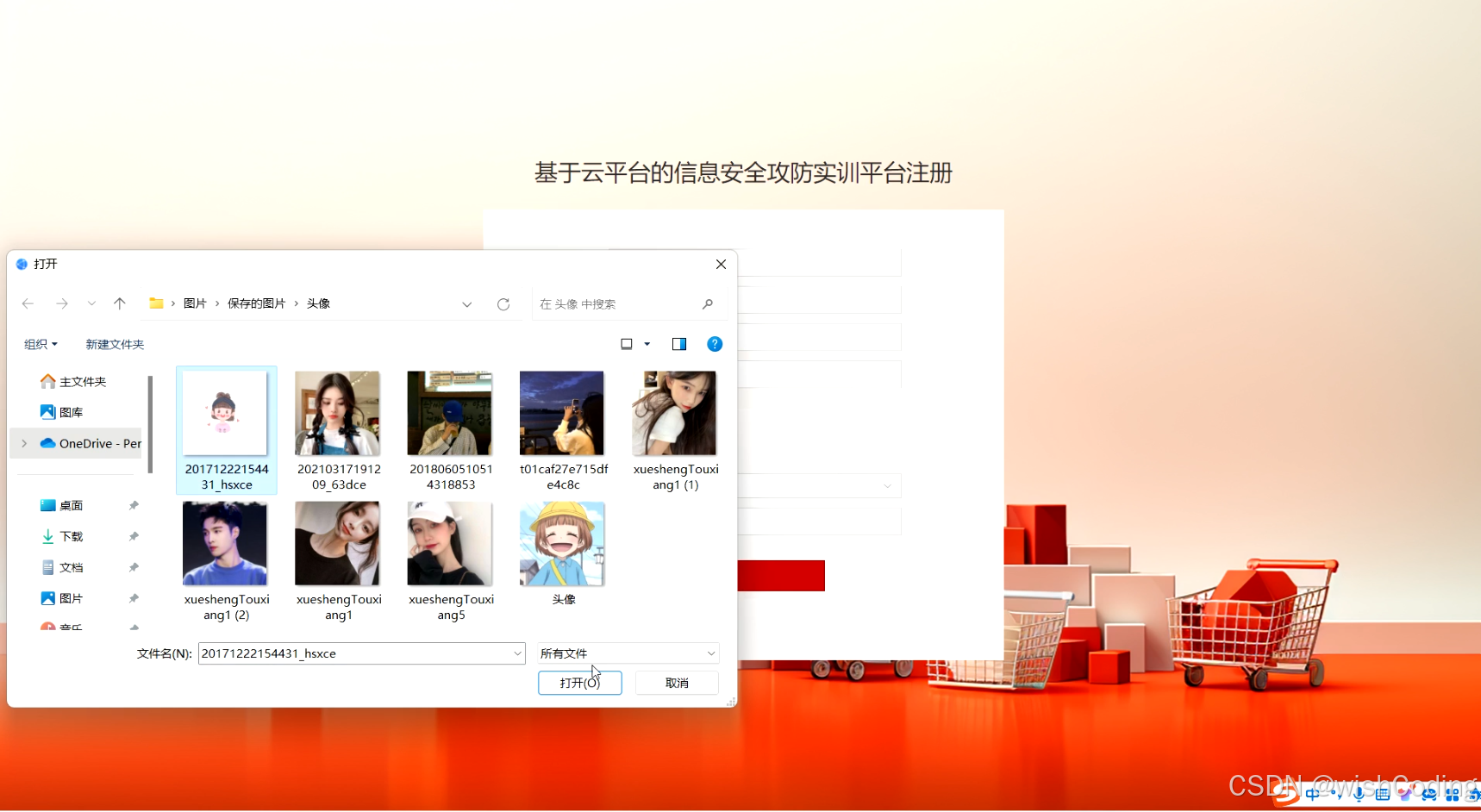
Task: Toggle 中/英 mode on the input bar
Action: coord(1314,794)
